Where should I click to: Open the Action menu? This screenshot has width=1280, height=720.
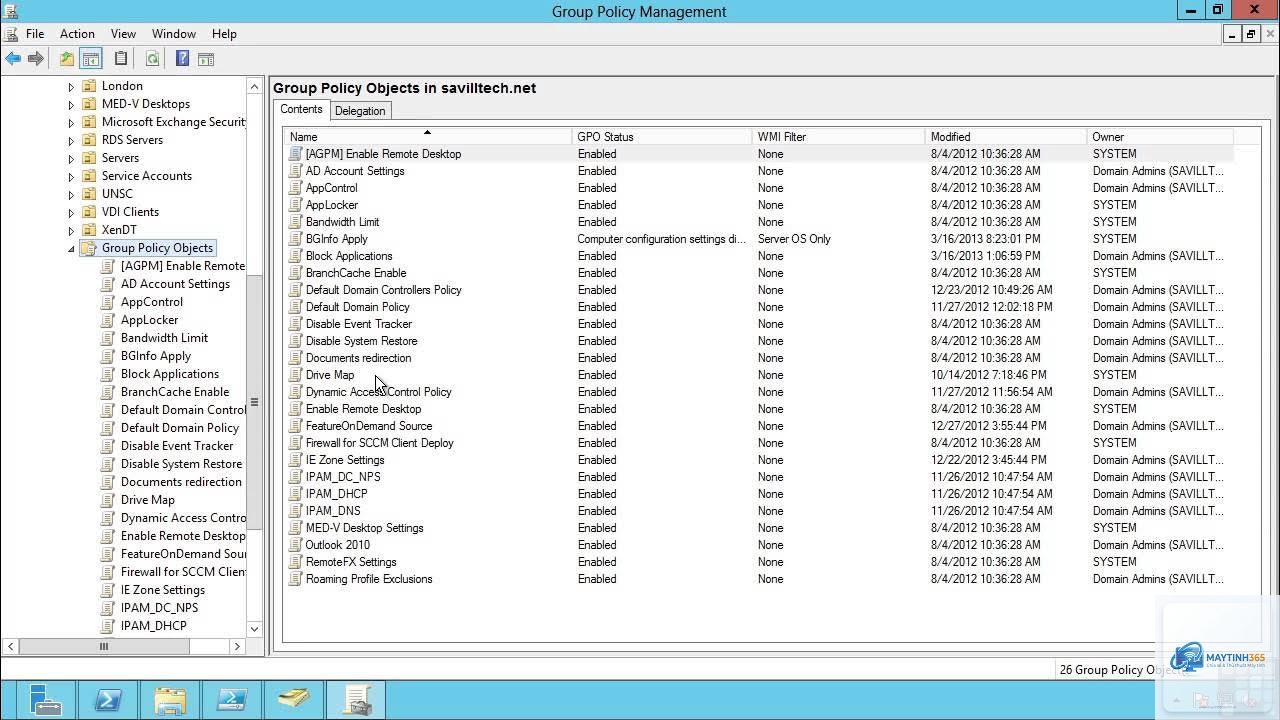click(x=77, y=34)
